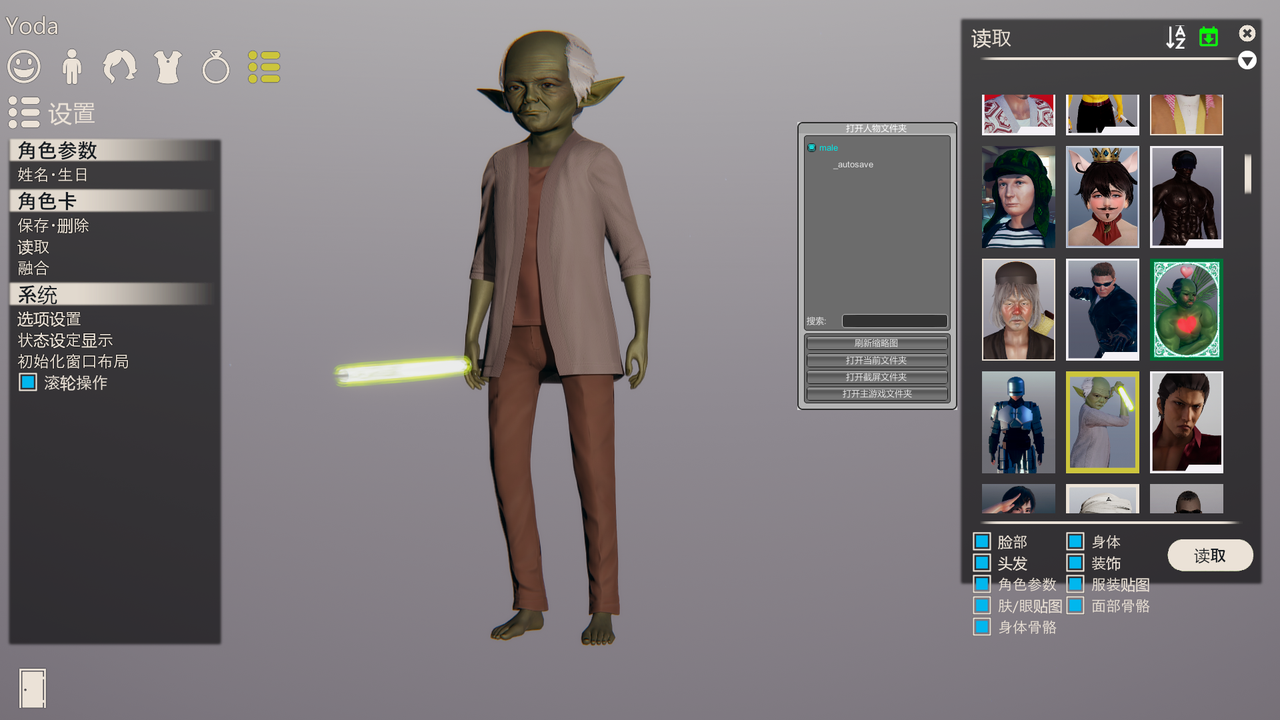Viewport: 1280px width, 720px height.
Task: Toggle the 身体骨骼 checkbox
Action: click(x=982, y=627)
